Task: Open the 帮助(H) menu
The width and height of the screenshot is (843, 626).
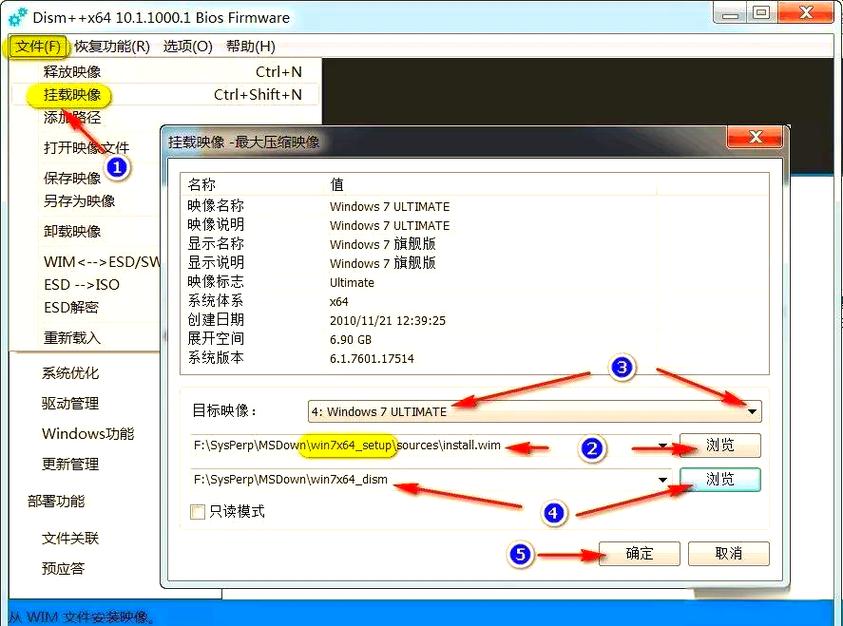Action: pyautogui.click(x=251, y=47)
